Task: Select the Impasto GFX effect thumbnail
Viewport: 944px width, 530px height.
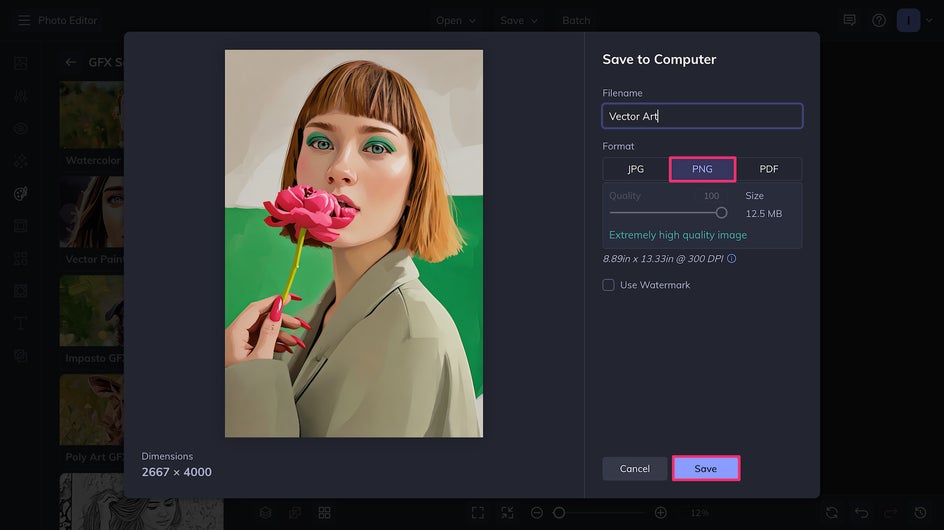Action: (92, 311)
